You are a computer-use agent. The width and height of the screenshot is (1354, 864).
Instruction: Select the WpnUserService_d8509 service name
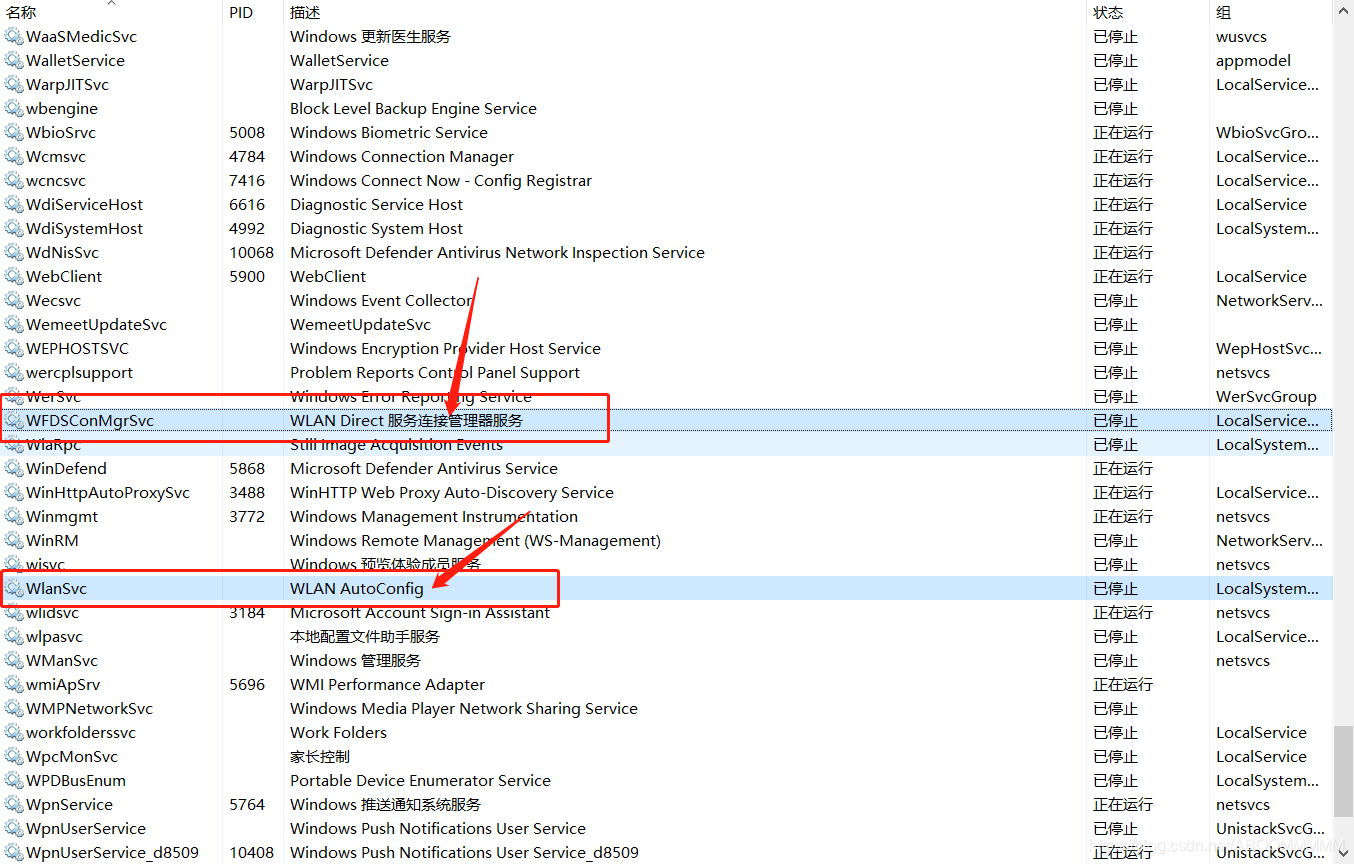(112, 852)
